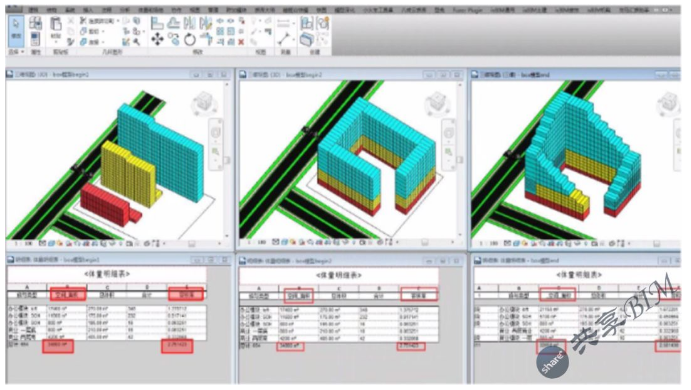
Task: Open view scale list in end 3D view
Action: pyautogui.click(x=489, y=243)
